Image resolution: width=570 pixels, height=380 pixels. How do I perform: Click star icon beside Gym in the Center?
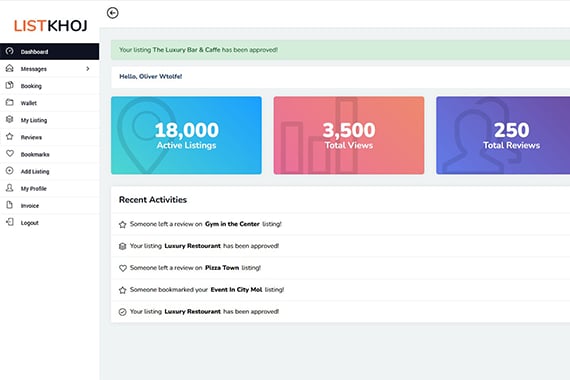coord(123,224)
